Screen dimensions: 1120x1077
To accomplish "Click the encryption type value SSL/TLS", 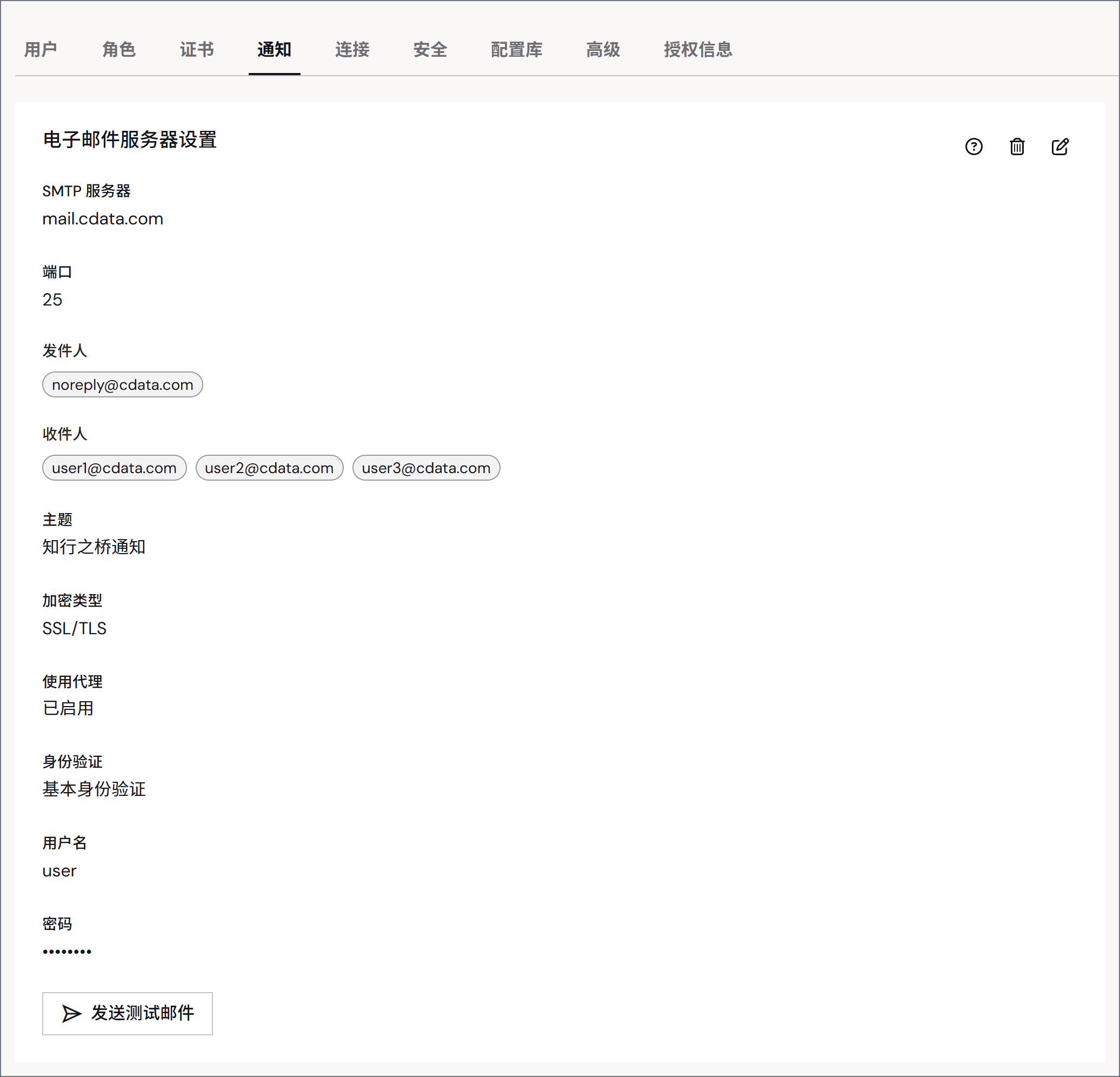I will (x=74, y=628).
